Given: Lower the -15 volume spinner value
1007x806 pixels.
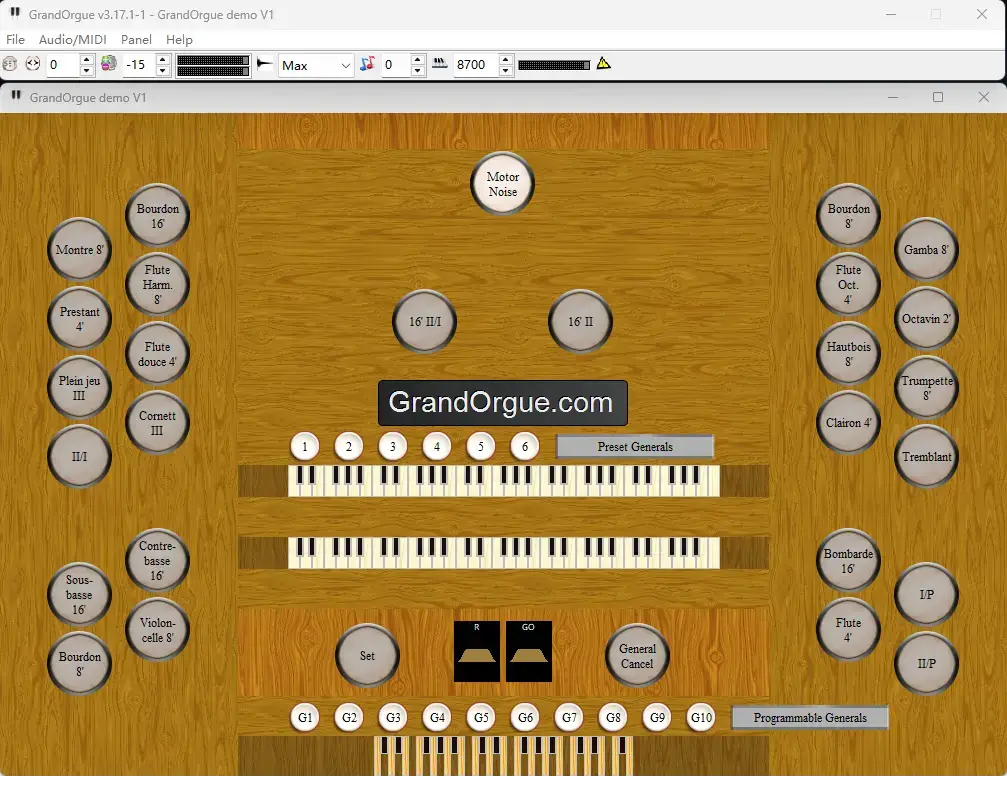Looking at the screenshot, I should click(163, 70).
